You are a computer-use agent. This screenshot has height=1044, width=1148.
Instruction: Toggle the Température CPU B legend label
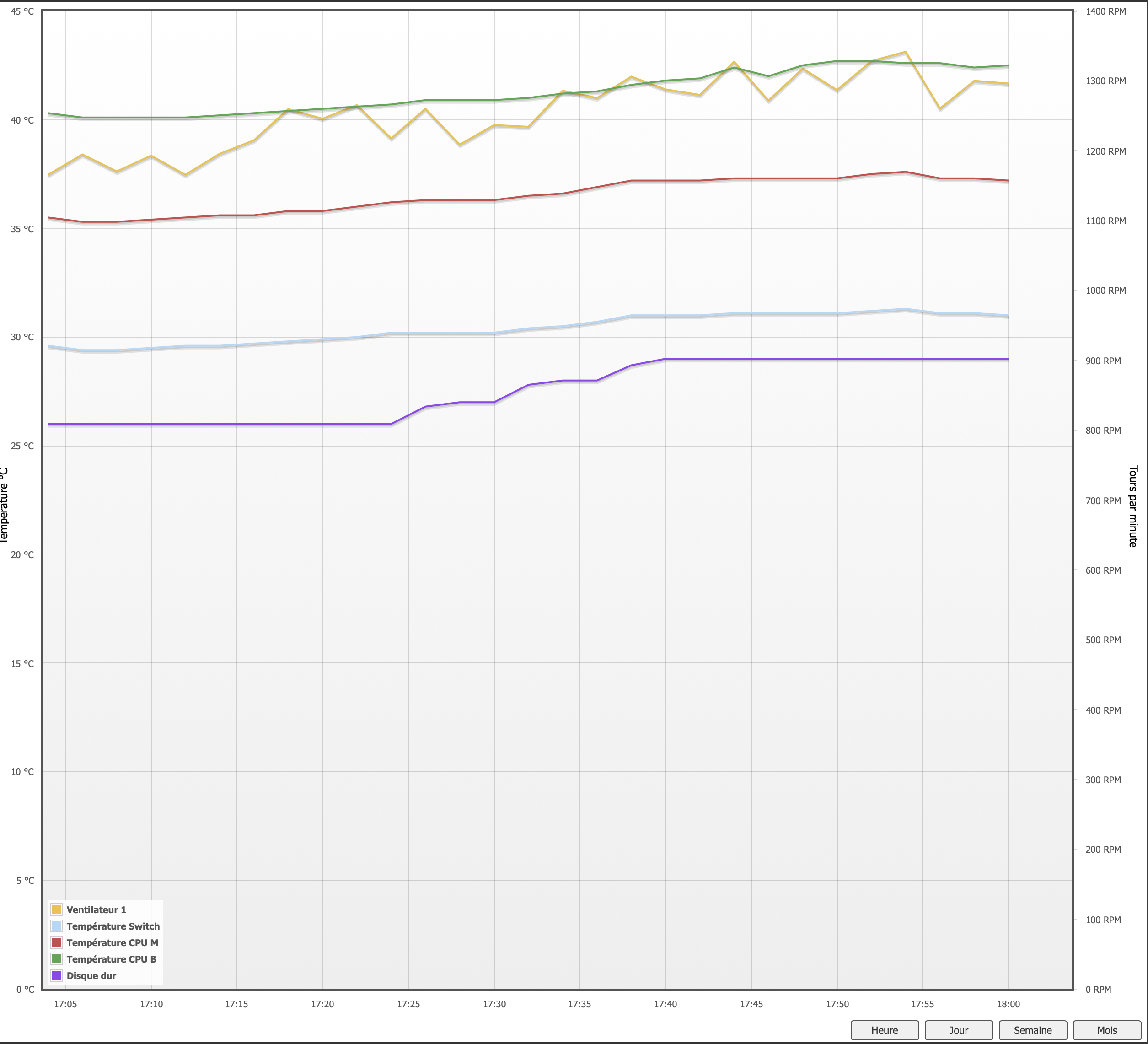(x=111, y=959)
